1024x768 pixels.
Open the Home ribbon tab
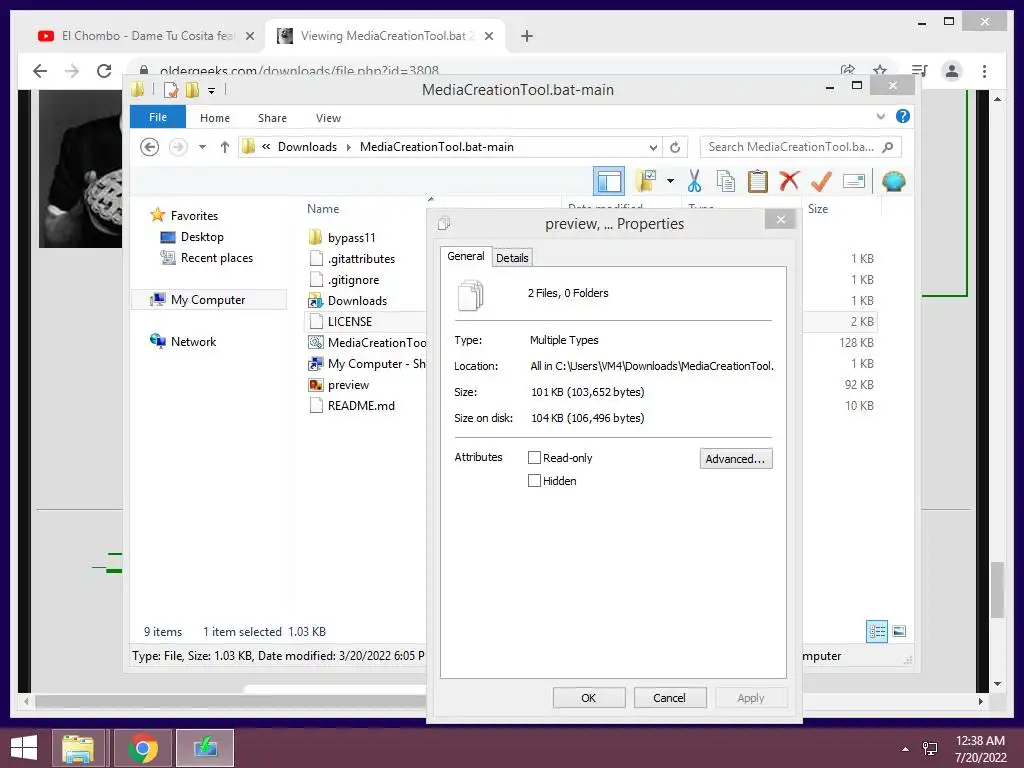tap(215, 118)
